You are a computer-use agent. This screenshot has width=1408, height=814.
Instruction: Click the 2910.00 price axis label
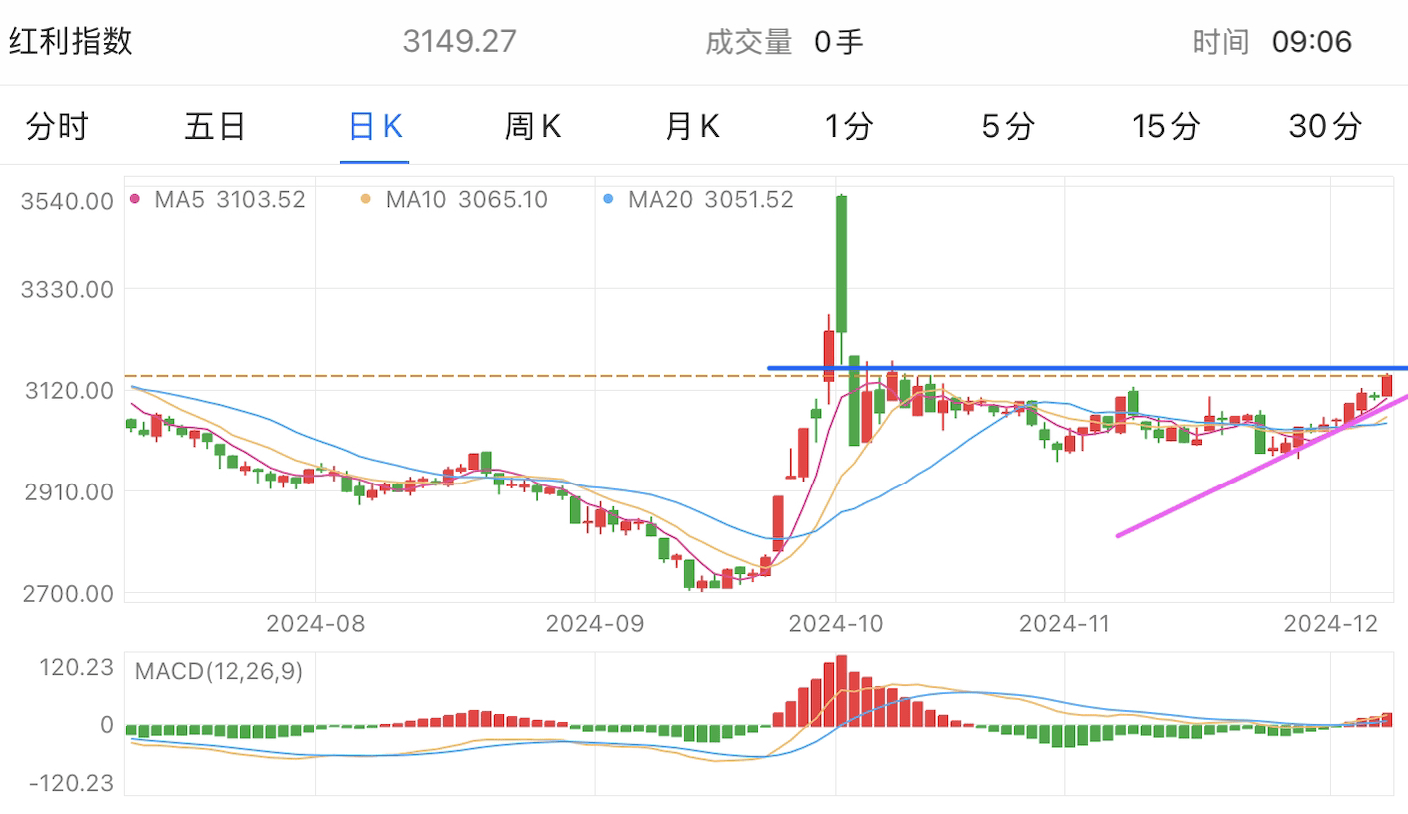67,491
